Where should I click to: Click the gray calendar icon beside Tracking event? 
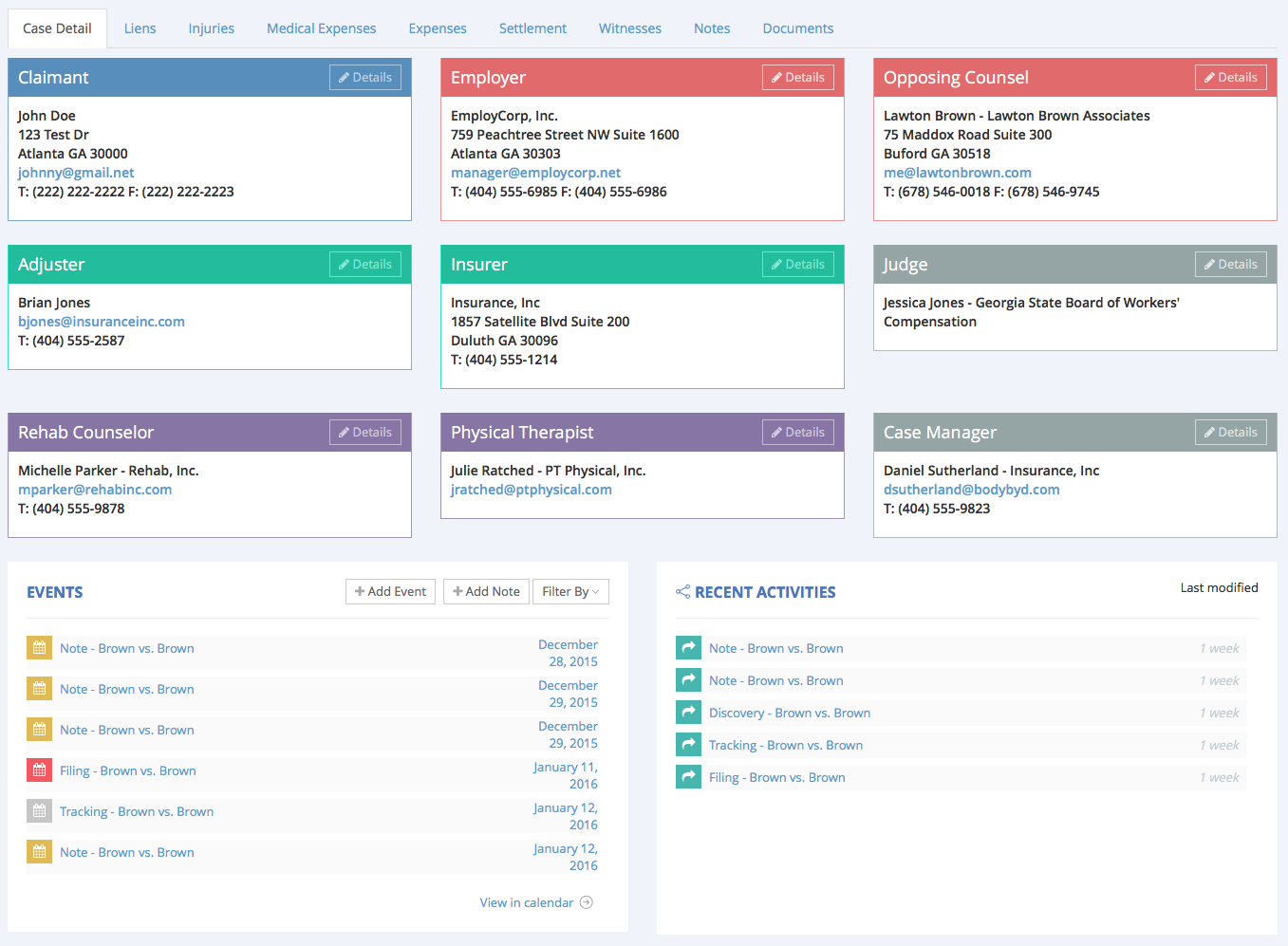39,811
